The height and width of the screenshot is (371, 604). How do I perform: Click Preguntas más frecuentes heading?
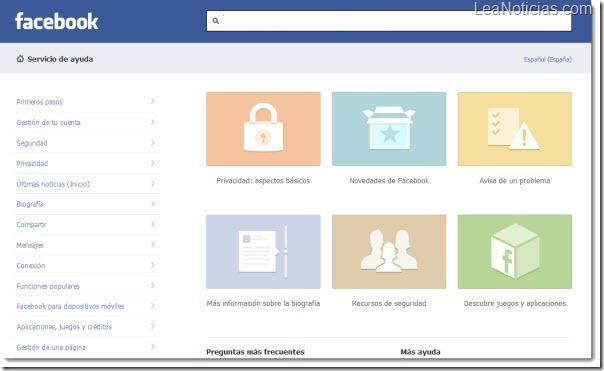[255, 352]
